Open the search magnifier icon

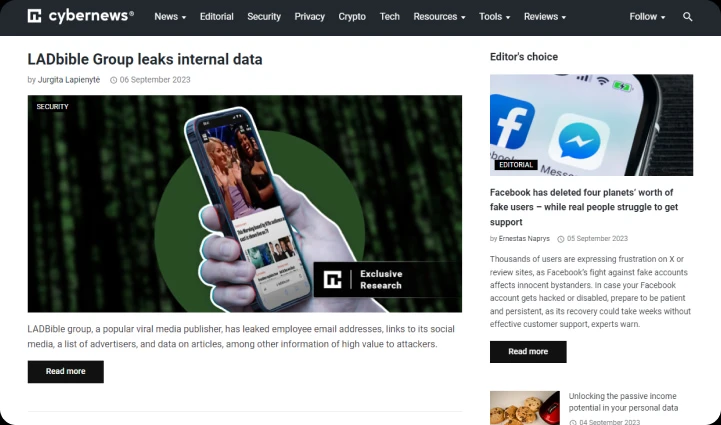(687, 17)
